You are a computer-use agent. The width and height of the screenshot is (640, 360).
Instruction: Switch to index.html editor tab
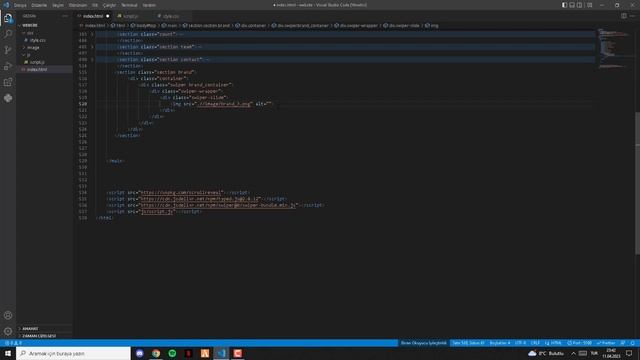point(93,16)
